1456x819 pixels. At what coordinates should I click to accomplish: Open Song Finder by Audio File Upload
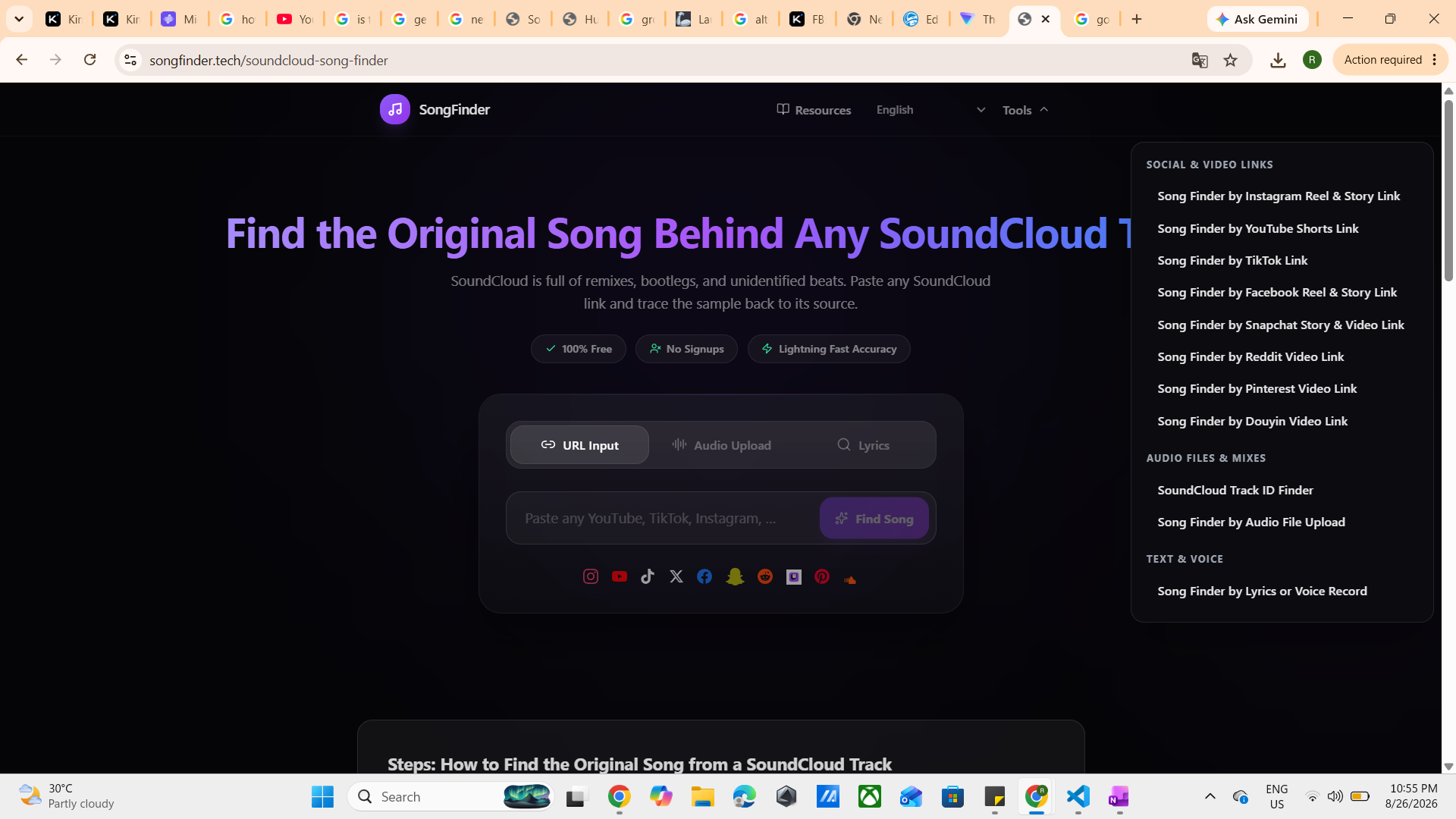(x=1251, y=522)
